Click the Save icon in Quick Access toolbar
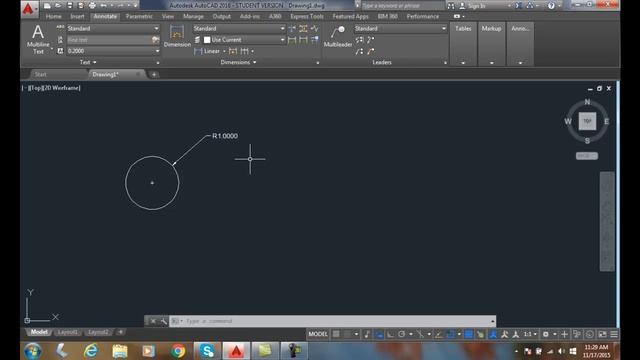 69,6
